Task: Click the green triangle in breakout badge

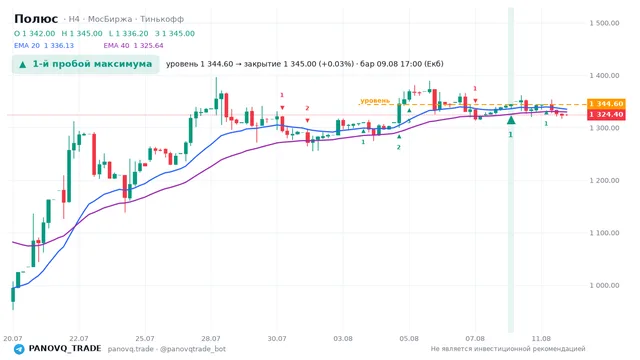Action: [x=23, y=64]
